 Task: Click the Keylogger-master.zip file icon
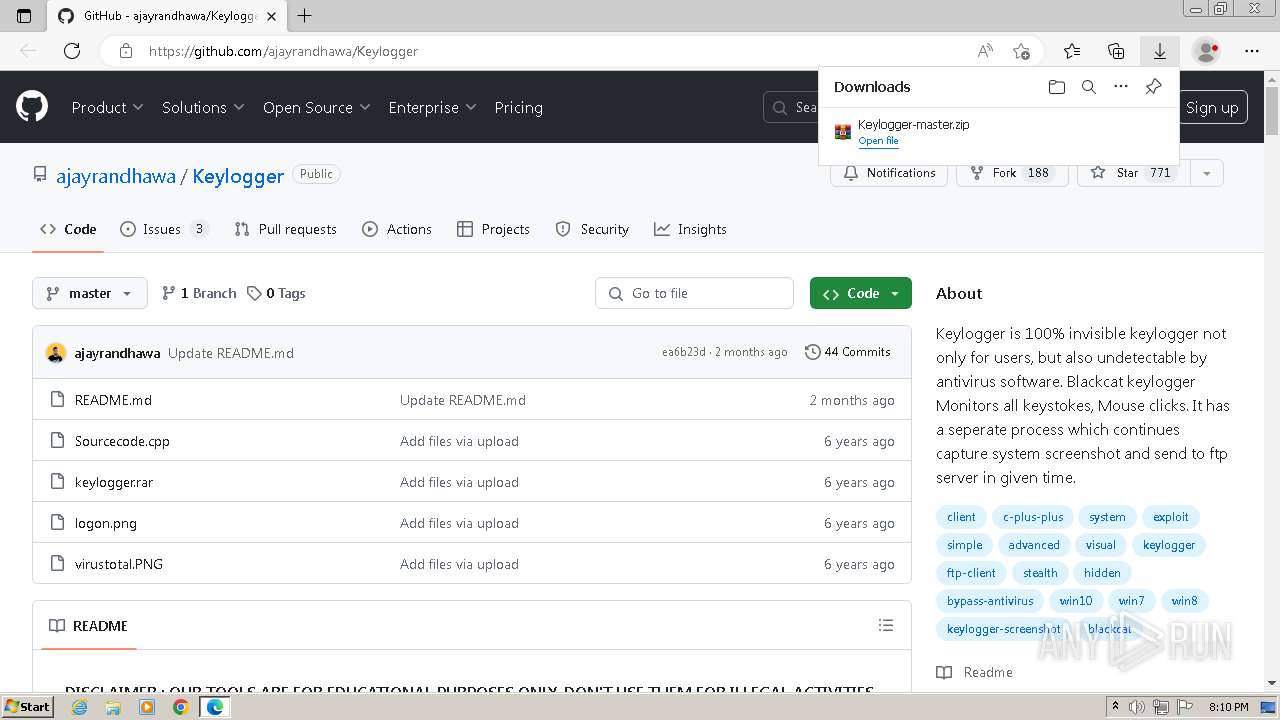point(843,132)
